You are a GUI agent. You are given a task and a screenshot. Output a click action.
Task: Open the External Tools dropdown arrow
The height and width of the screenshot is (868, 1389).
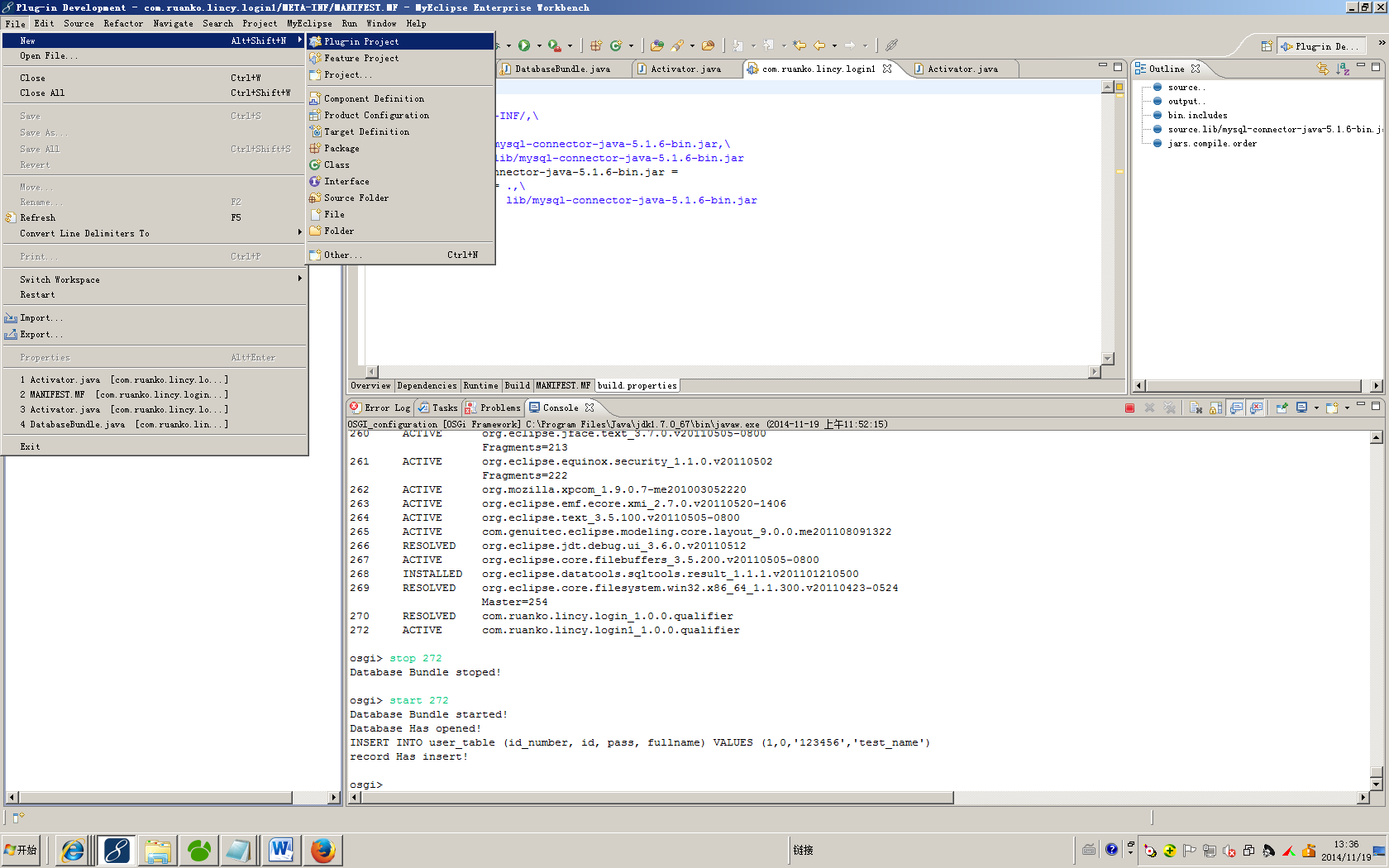(570, 46)
